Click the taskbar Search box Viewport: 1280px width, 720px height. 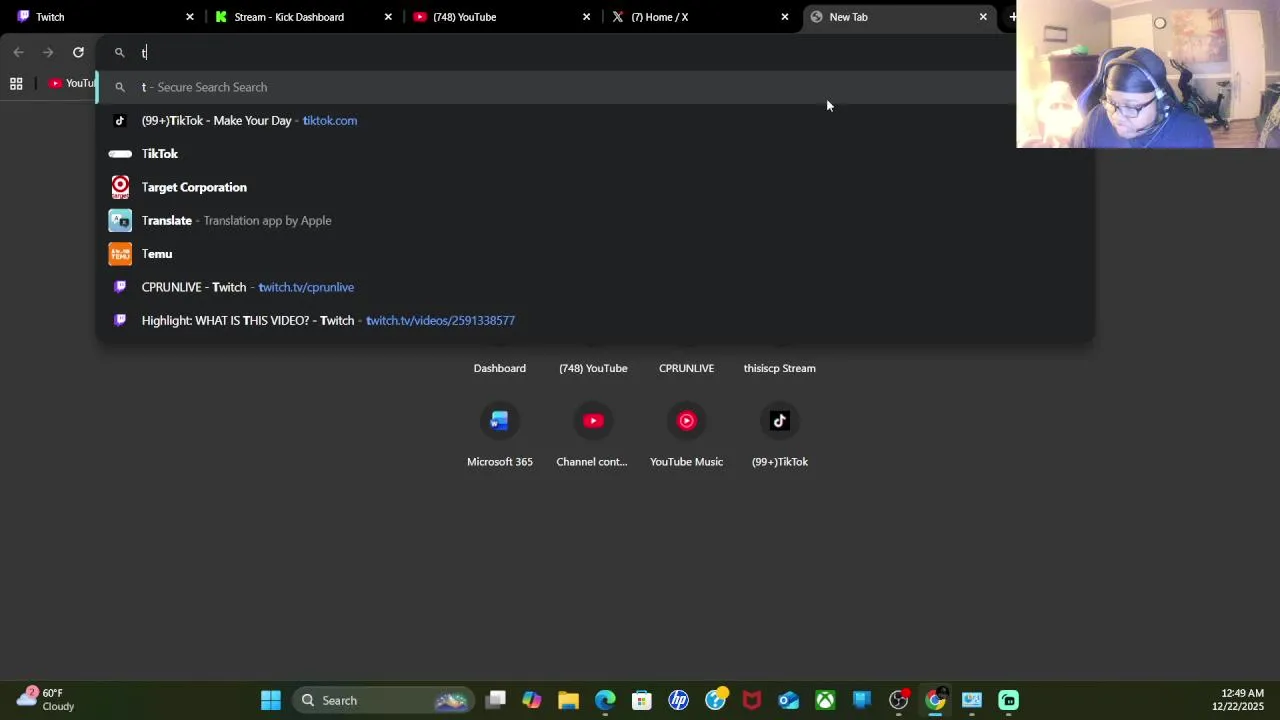384,700
